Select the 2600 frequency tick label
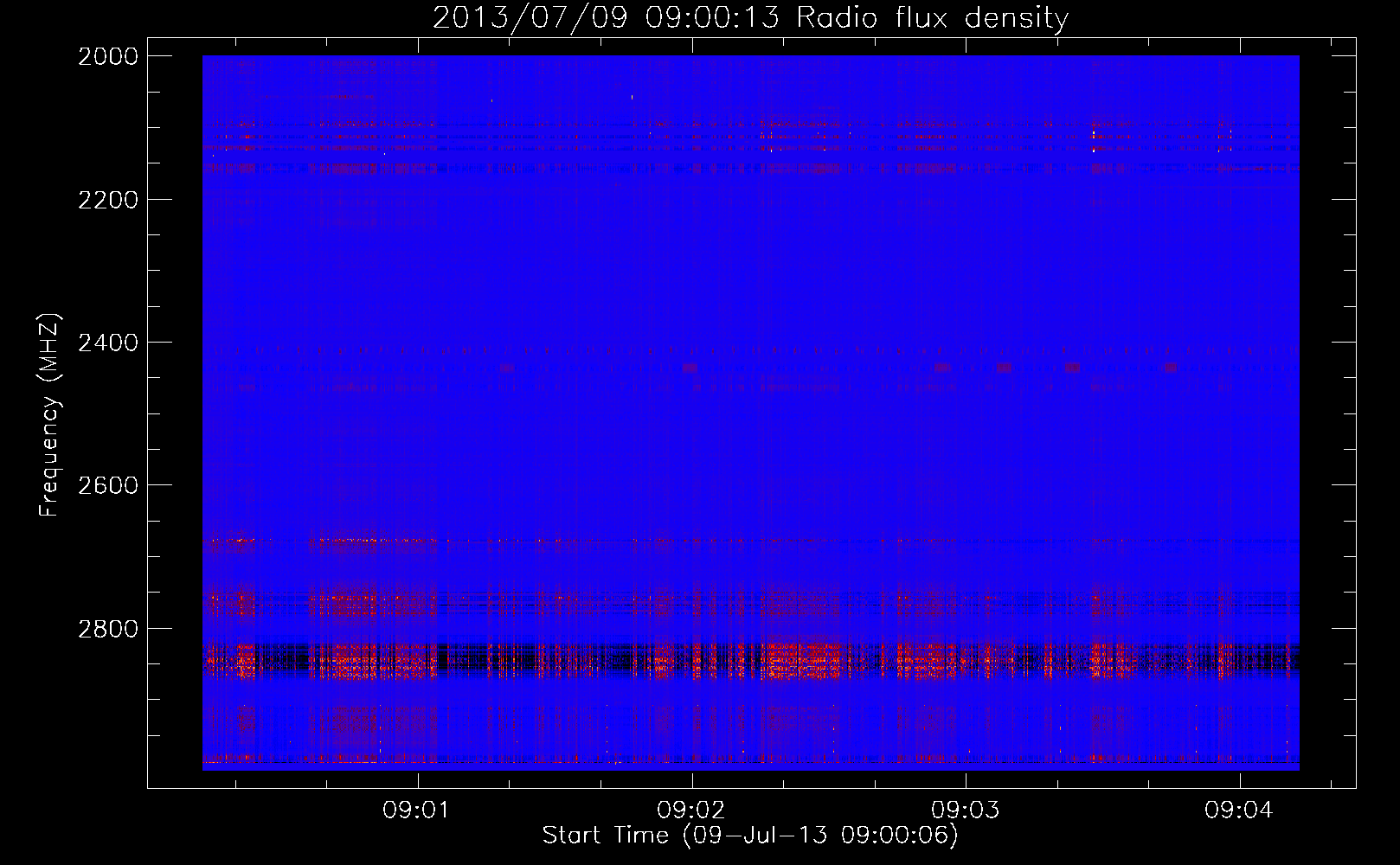This screenshot has width=1400, height=865. (x=108, y=485)
